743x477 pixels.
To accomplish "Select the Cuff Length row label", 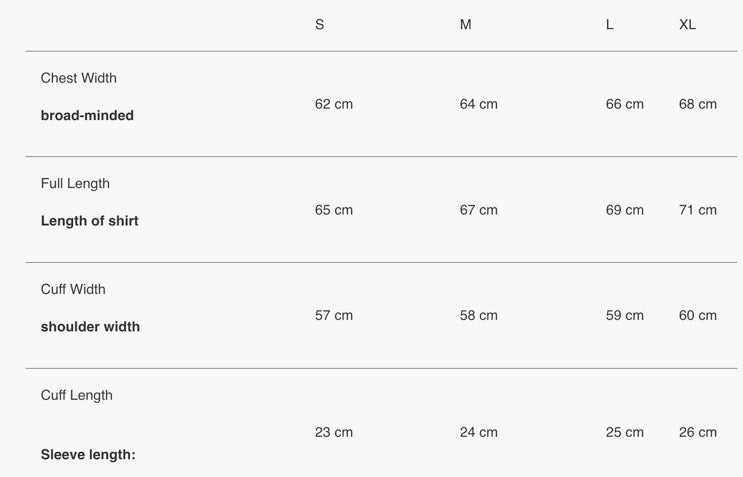I will (x=77, y=395).
